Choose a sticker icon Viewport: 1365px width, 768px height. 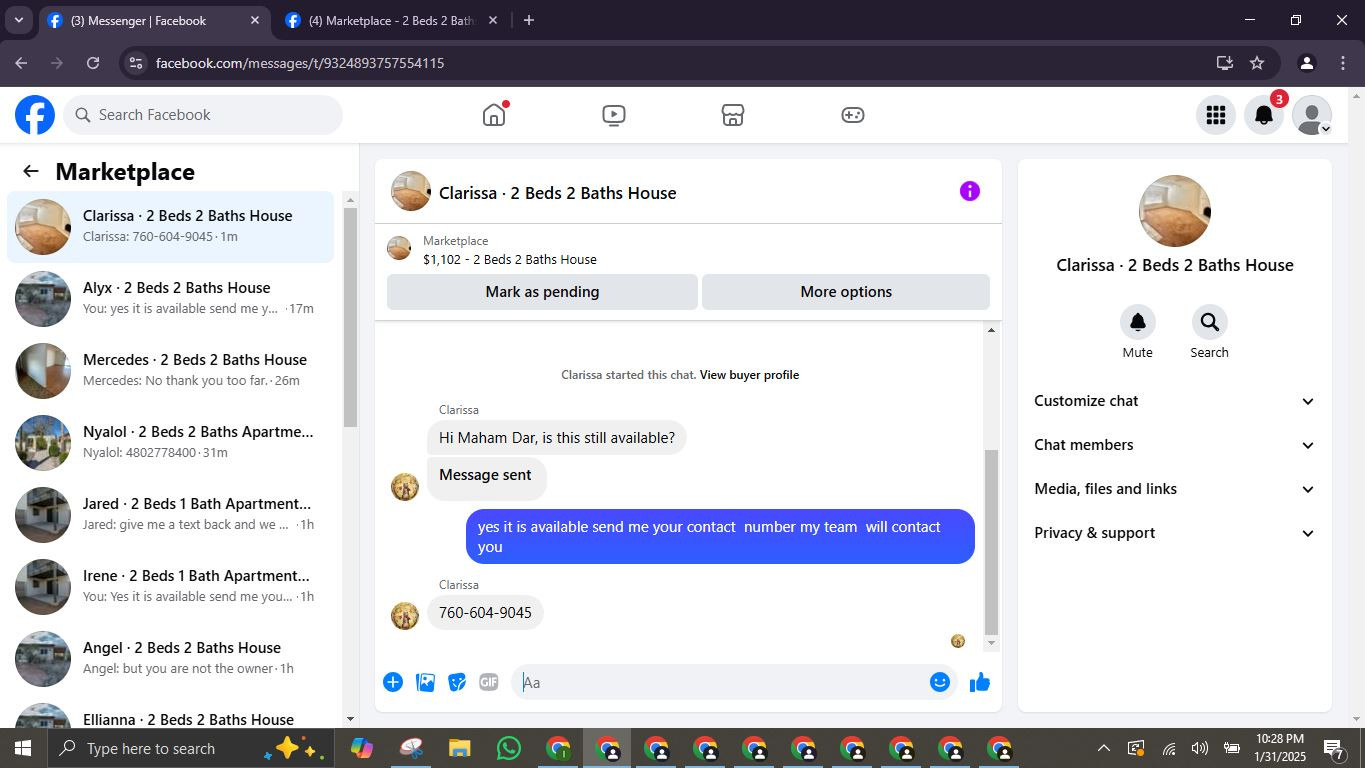click(x=457, y=682)
